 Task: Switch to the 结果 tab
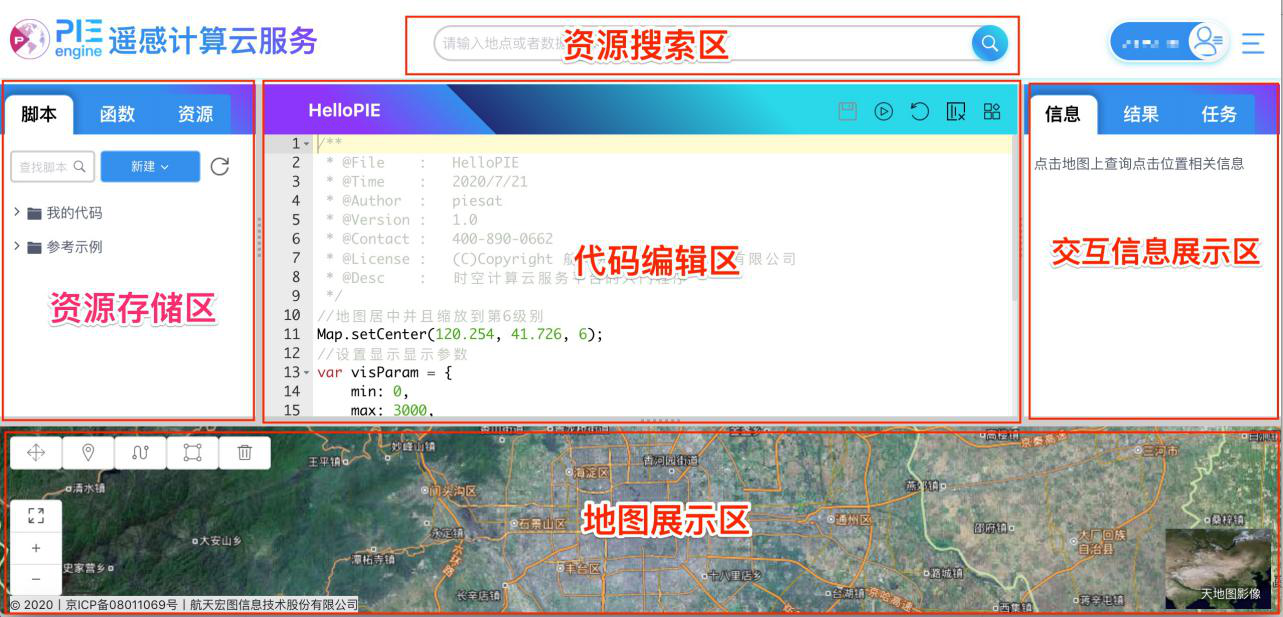1140,114
